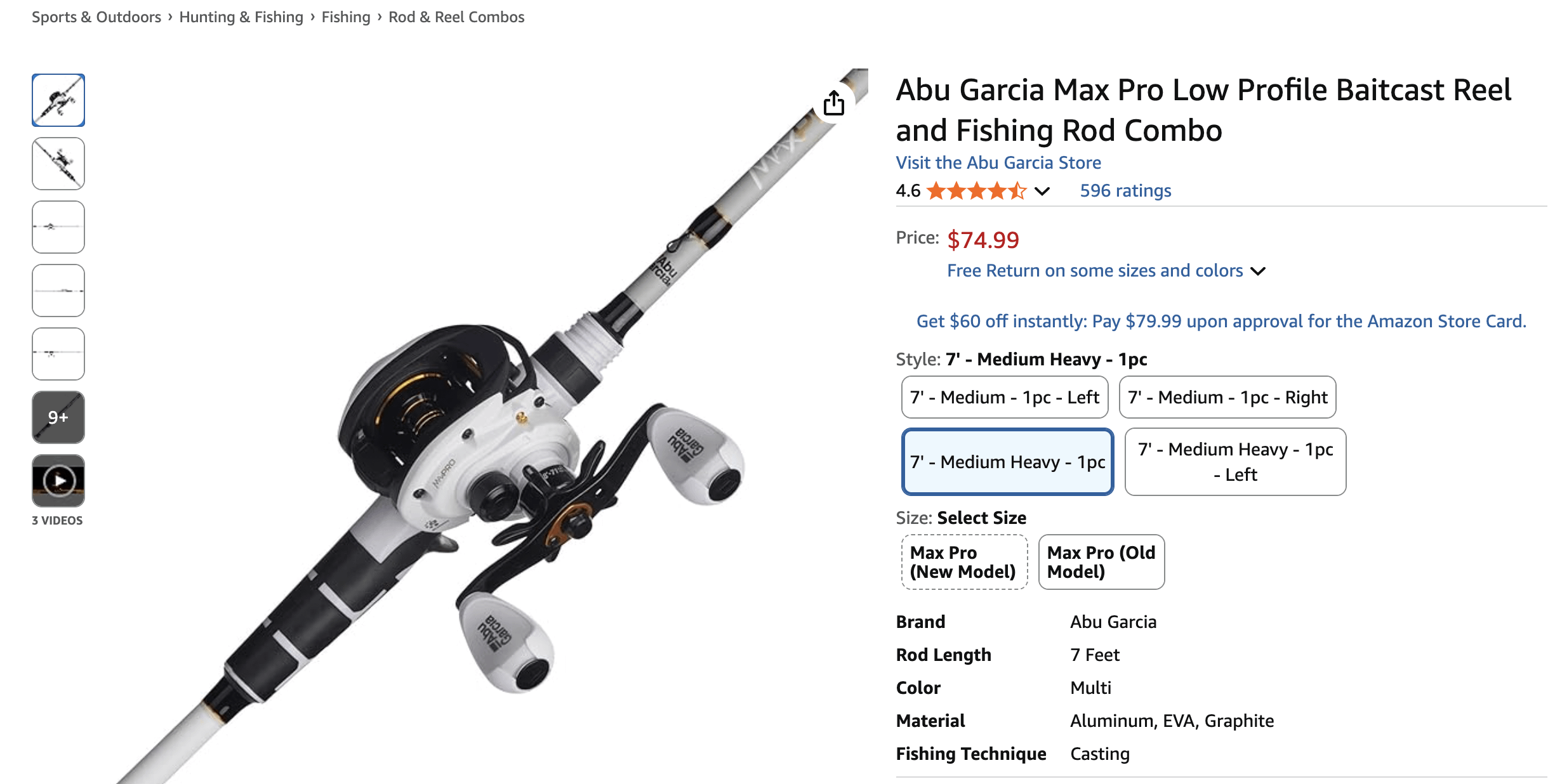The image size is (1555, 784).
Task: Select the 7' - Medium Heavy - 1pc option
Action: pyautogui.click(x=1007, y=462)
